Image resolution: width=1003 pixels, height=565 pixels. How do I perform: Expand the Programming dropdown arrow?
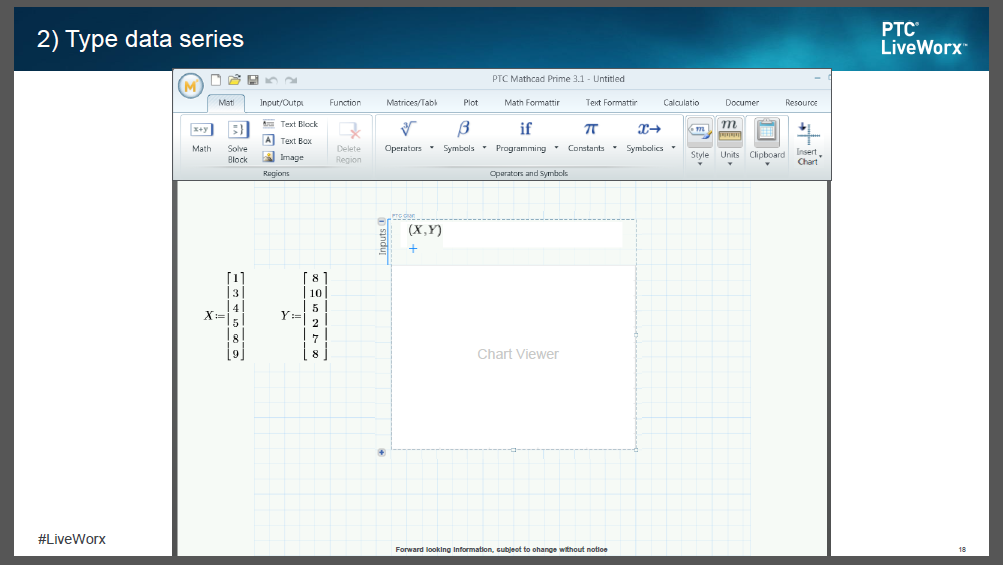point(556,148)
